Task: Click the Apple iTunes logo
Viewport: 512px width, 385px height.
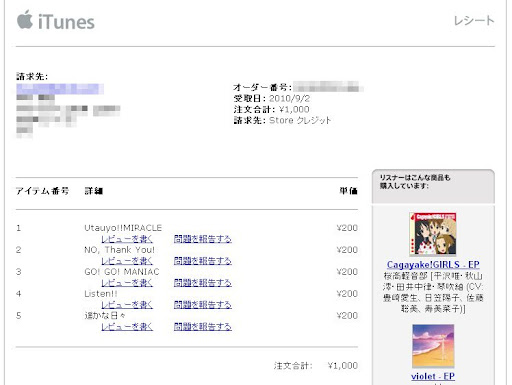Action: tap(56, 21)
